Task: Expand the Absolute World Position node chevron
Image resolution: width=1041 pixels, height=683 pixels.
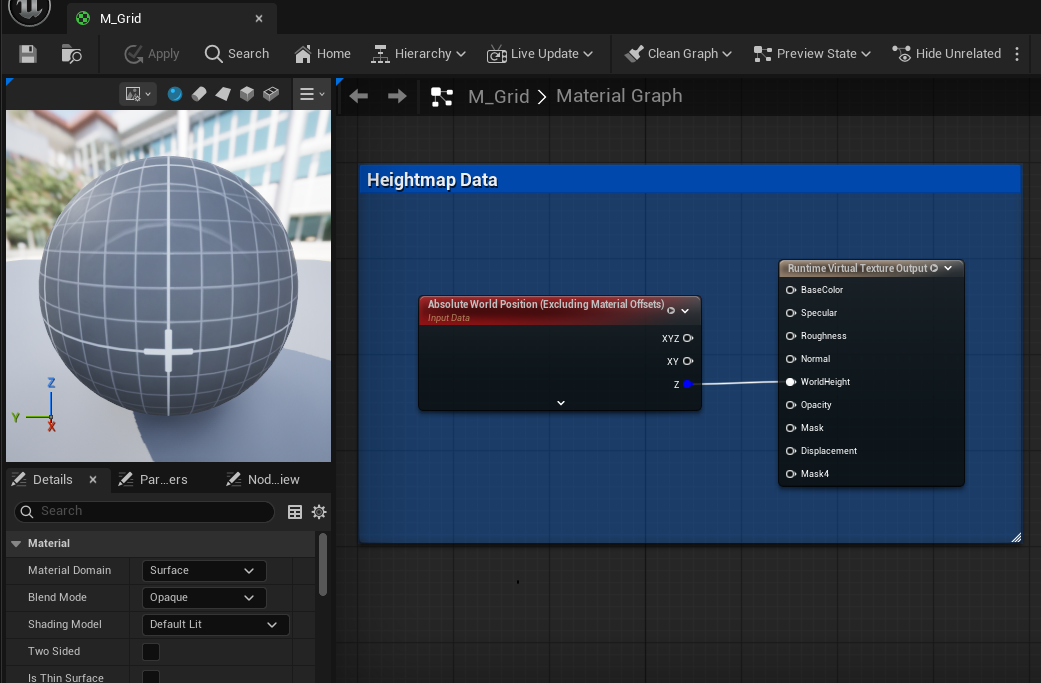Action: tap(559, 402)
